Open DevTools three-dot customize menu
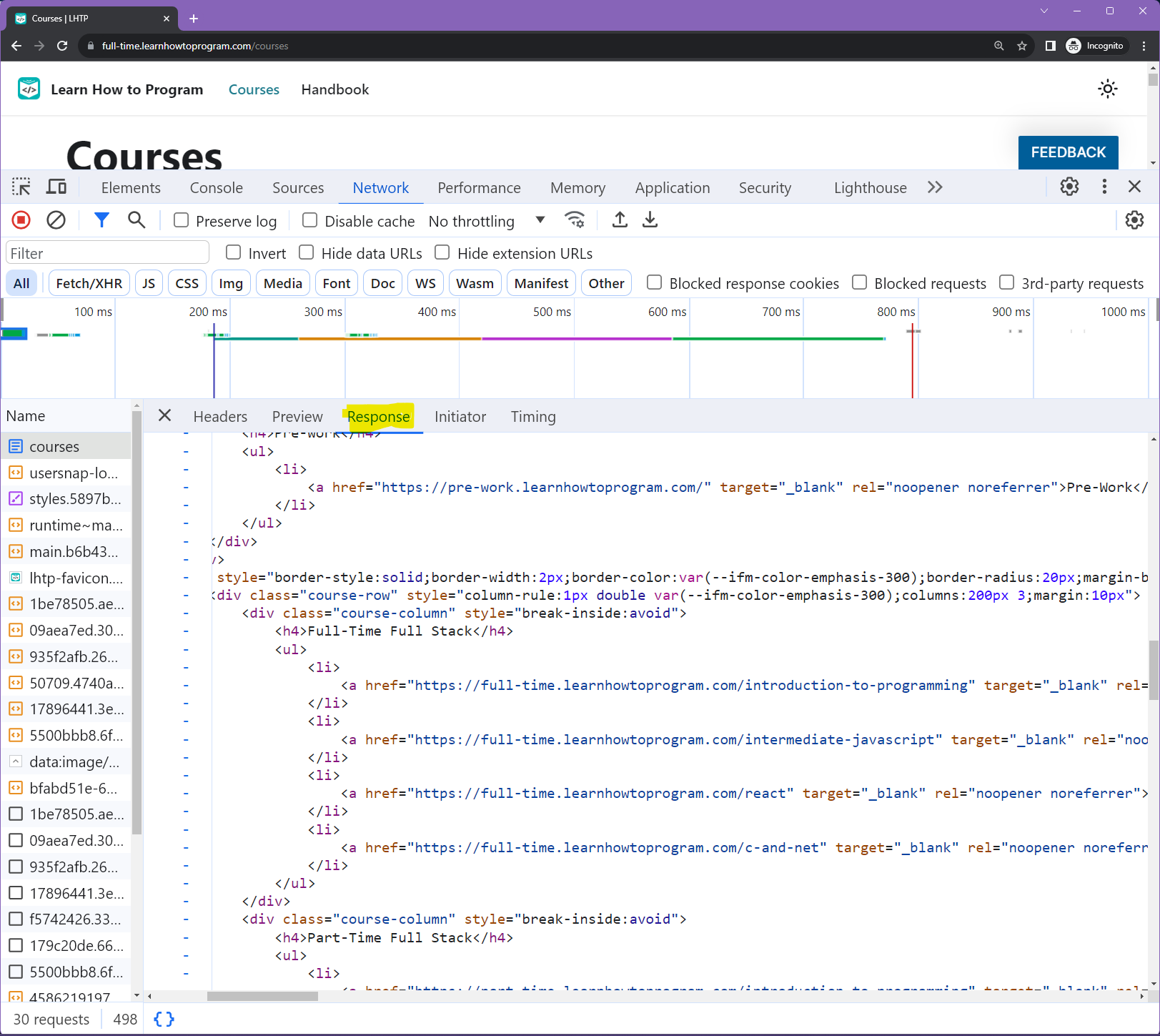The width and height of the screenshot is (1160, 1036). coord(1104,187)
